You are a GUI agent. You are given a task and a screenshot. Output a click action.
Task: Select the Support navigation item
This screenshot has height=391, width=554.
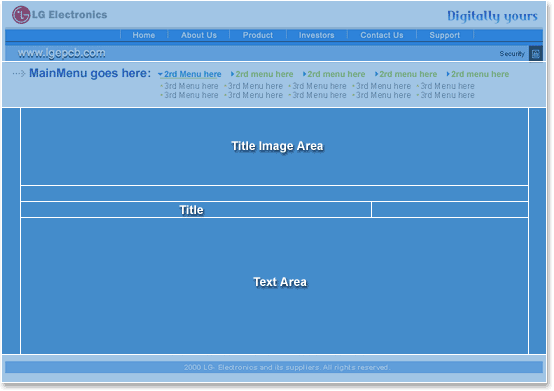[x=444, y=35]
